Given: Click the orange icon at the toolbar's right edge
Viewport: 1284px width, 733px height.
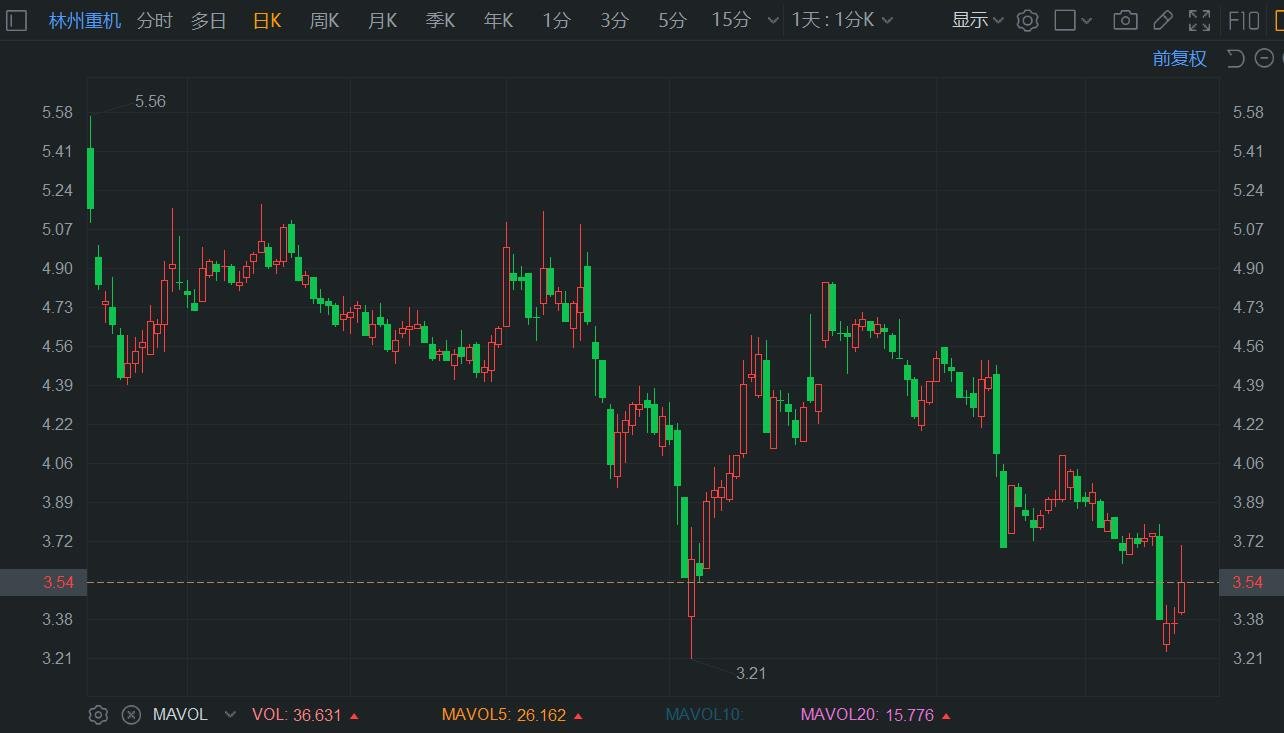Looking at the screenshot, I should pyautogui.click(x=1278, y=20).
